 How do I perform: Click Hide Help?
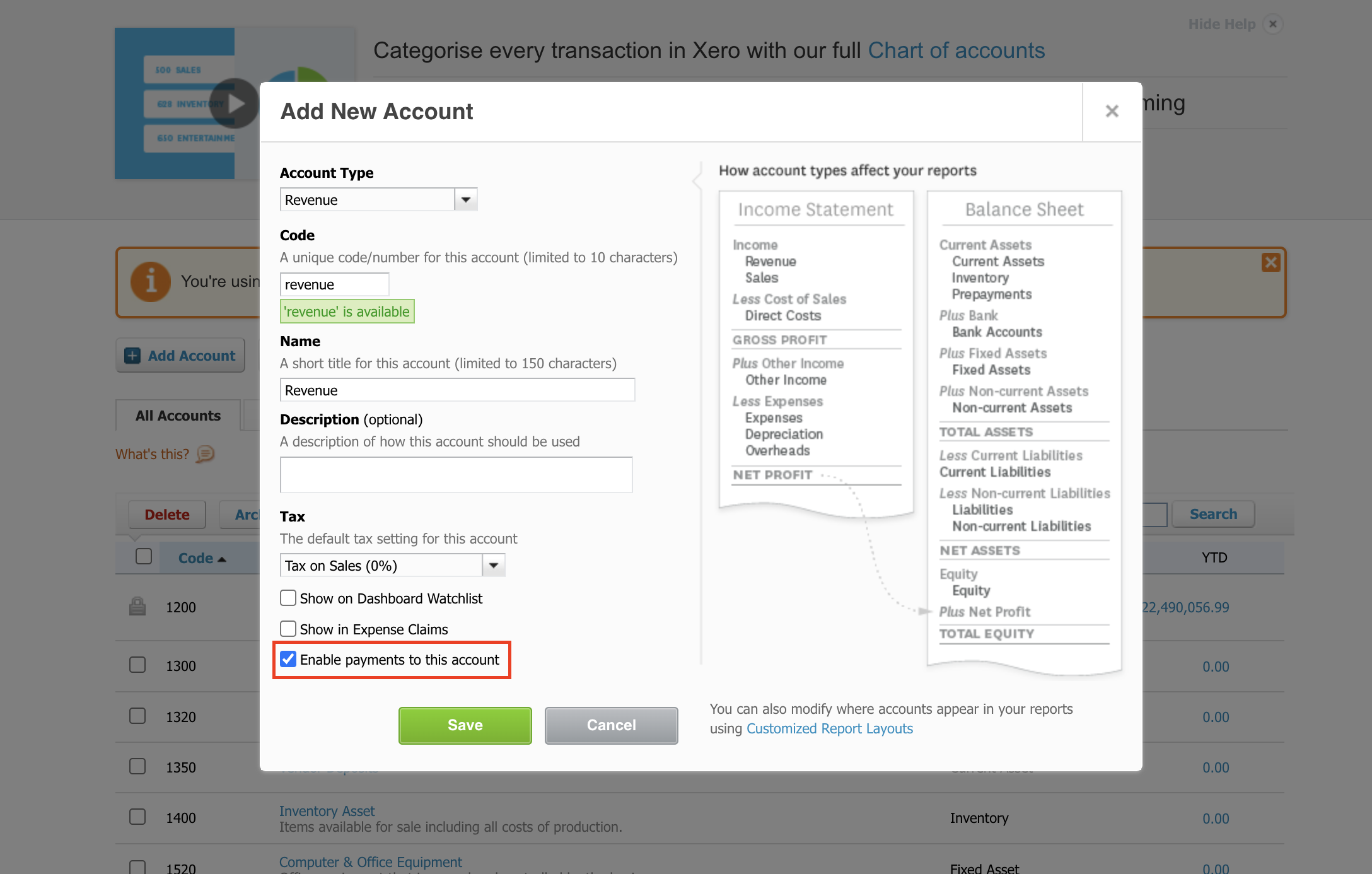tap(1222, 24)
